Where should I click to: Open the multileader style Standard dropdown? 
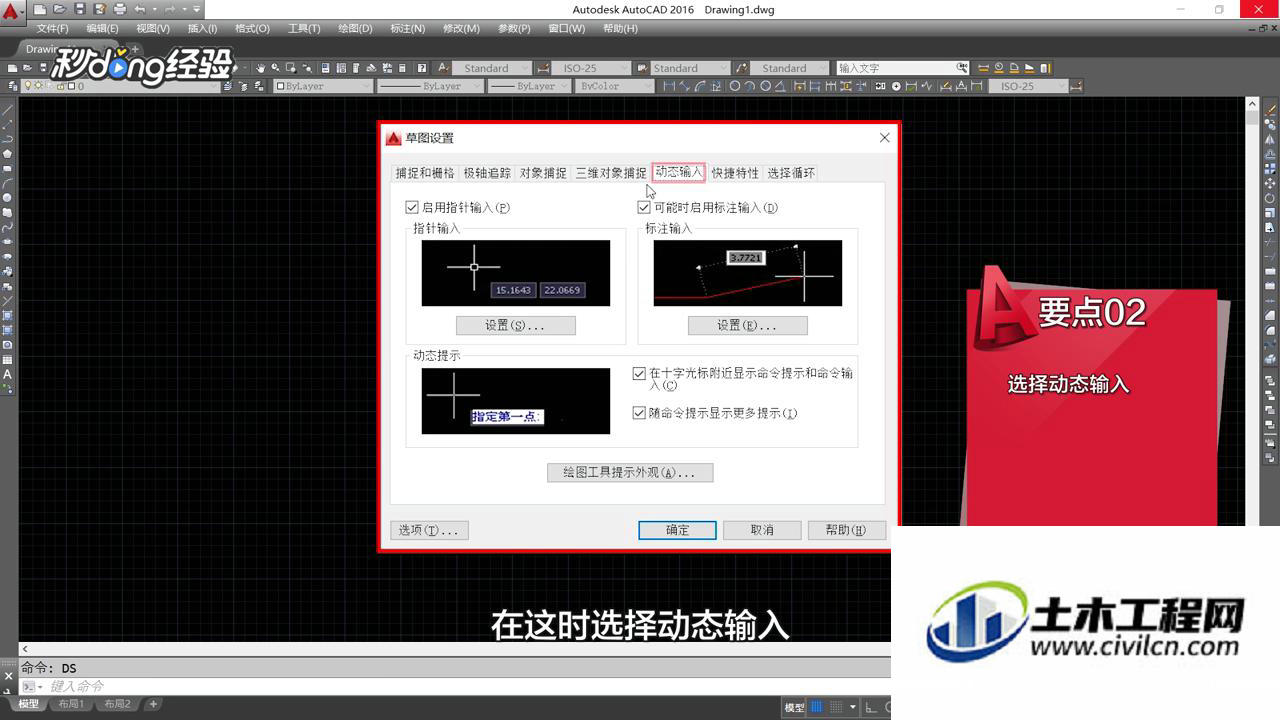[789, 68]
